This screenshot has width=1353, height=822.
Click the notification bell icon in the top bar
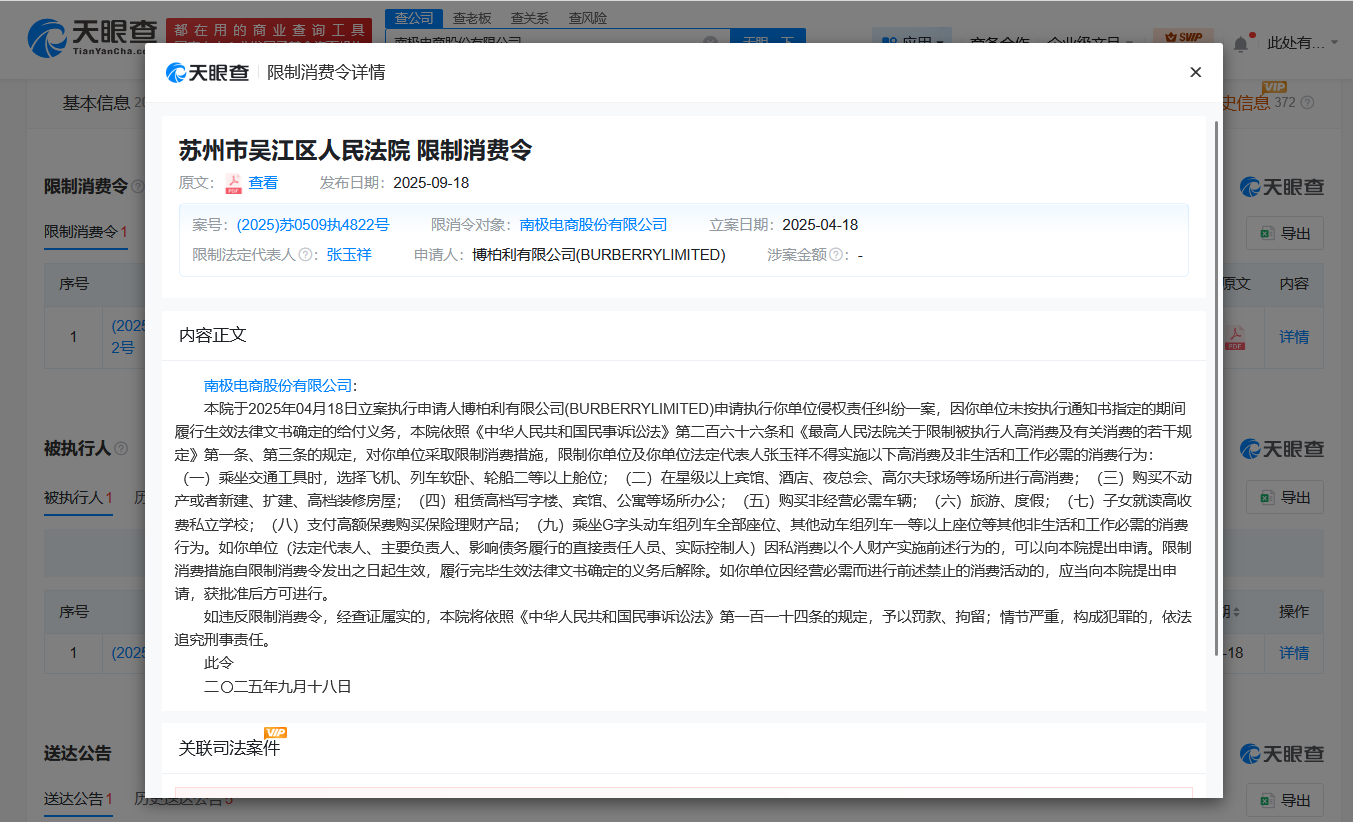(1240, 43)
